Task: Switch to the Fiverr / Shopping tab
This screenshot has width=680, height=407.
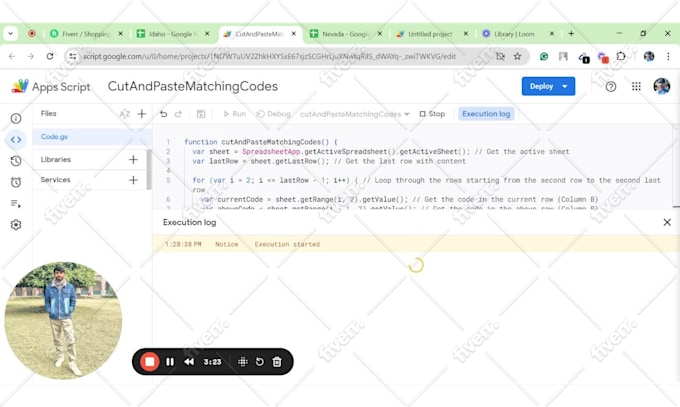Action: click(x=86, y=33)
